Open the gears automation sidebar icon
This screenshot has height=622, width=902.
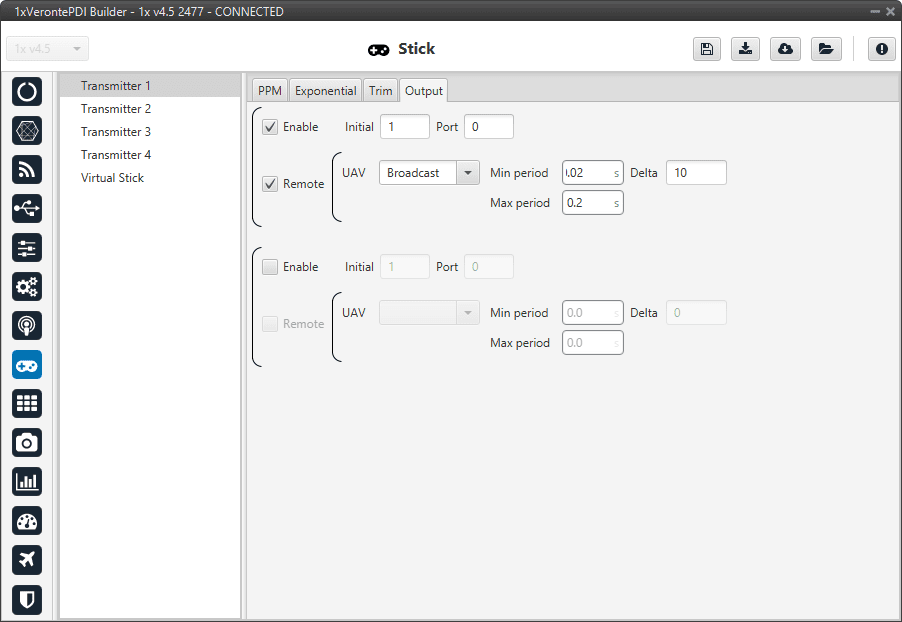pyautogui.click(x=27, y=287)
